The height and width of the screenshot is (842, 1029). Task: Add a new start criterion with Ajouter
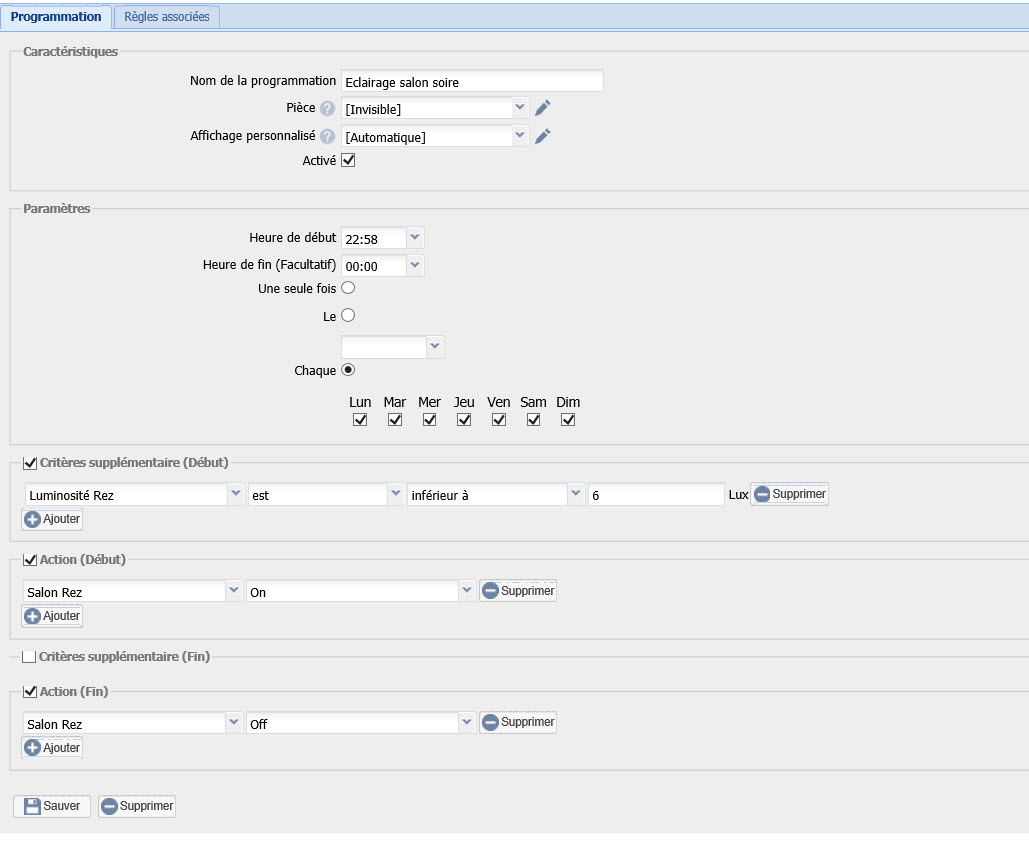coord(52,520)
